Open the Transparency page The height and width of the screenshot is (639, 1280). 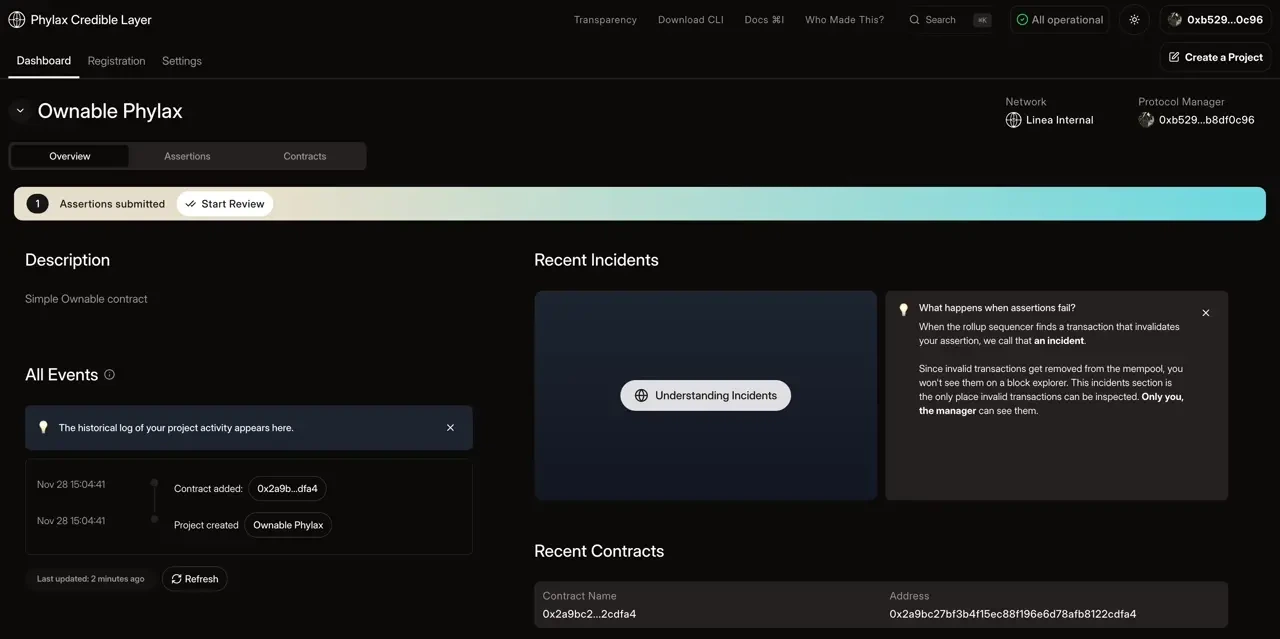pos(605,20)
